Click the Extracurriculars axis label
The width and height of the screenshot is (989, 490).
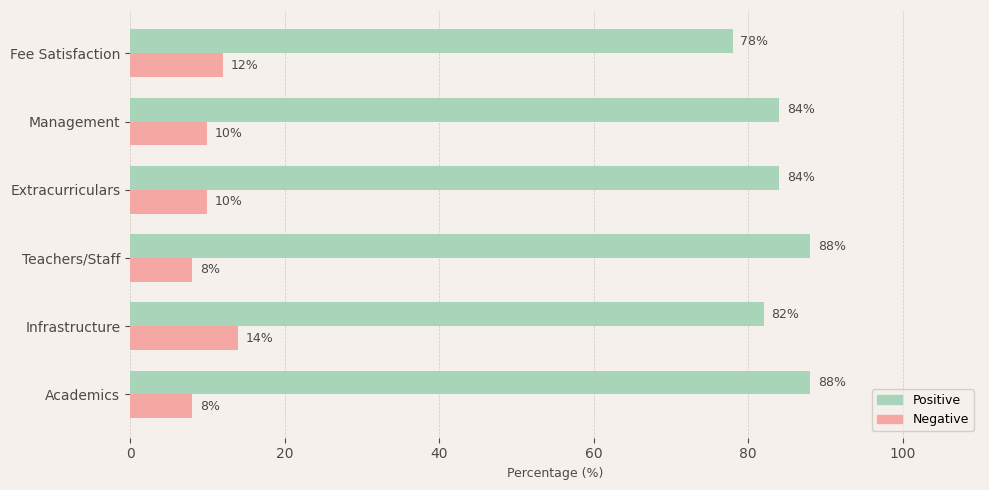point(65,190)
